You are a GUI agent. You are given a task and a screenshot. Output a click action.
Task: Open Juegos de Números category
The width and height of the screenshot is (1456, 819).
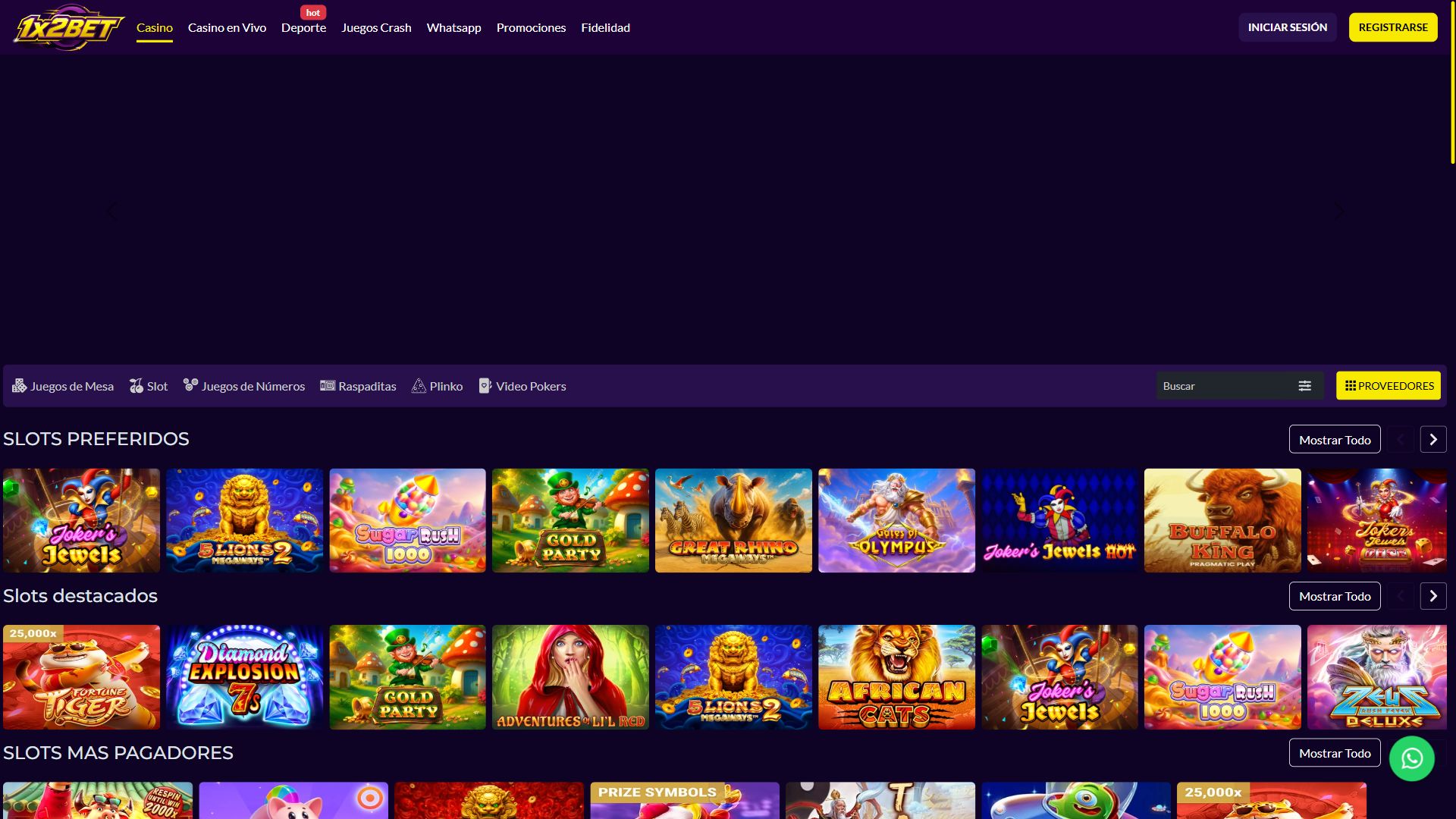(244, 386)
